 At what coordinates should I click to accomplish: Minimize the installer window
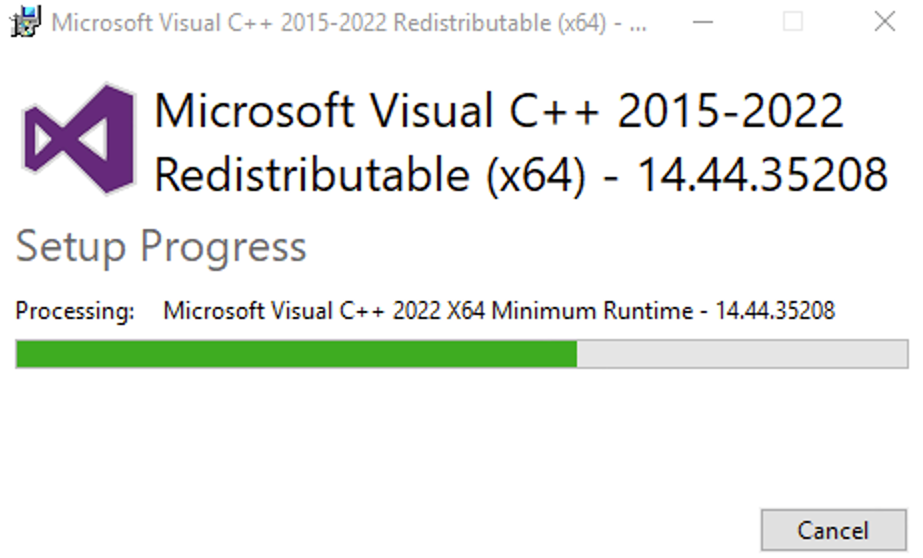tap(701, 22)
